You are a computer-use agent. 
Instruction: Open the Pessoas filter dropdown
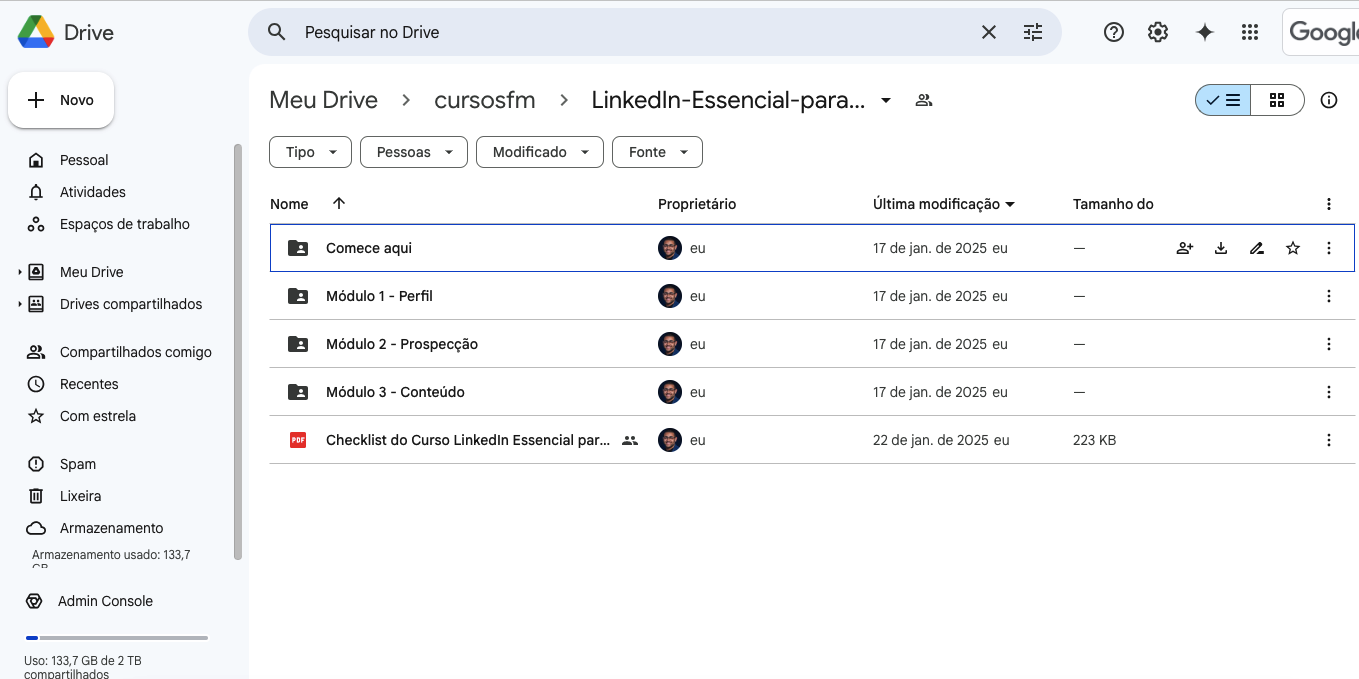(x=414, y=152)
